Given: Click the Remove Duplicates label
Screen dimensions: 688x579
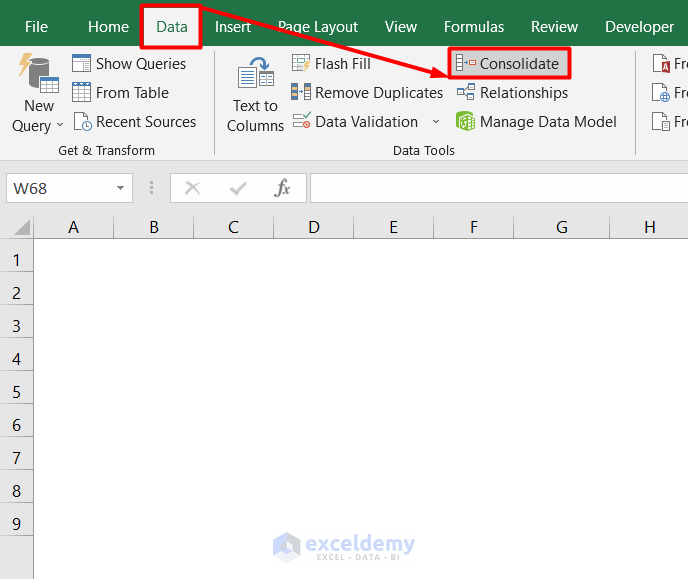Looking at the screenshot, I should [379, 93].
